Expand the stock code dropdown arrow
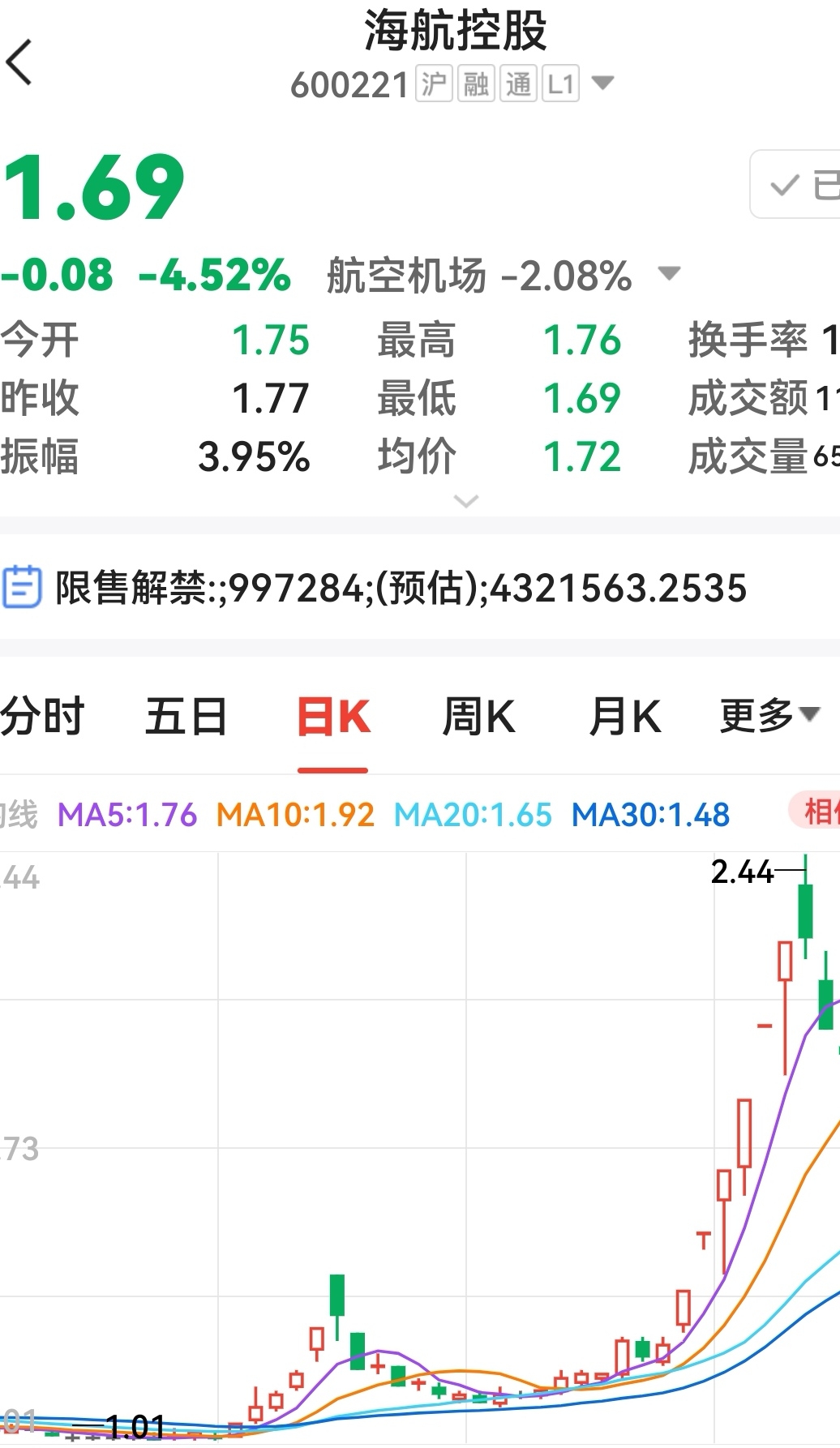Screen dimensions: 840x1448 pos(603,83)
